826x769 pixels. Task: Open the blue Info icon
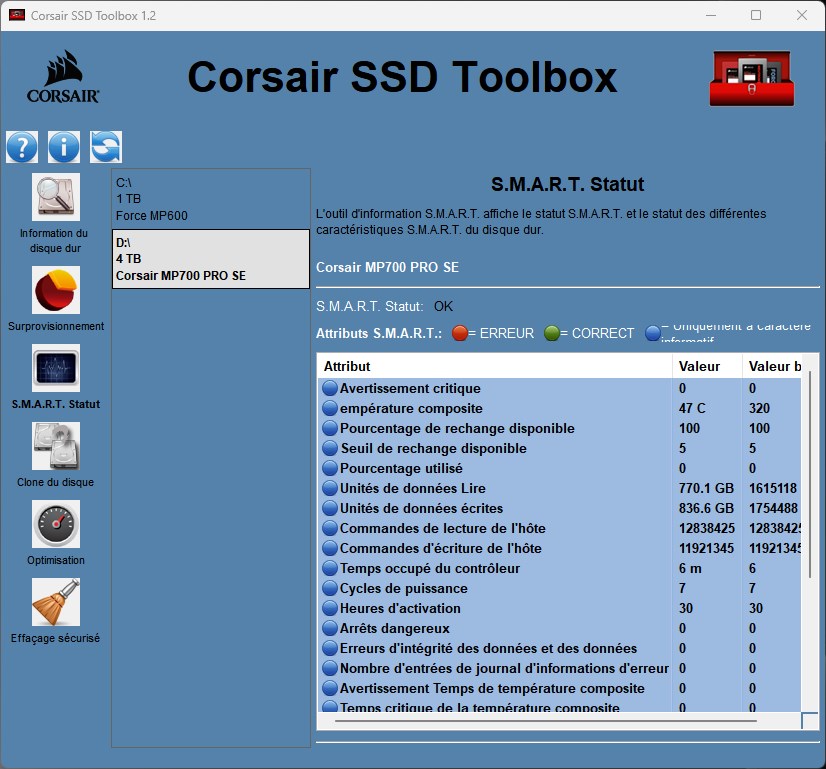64,147
